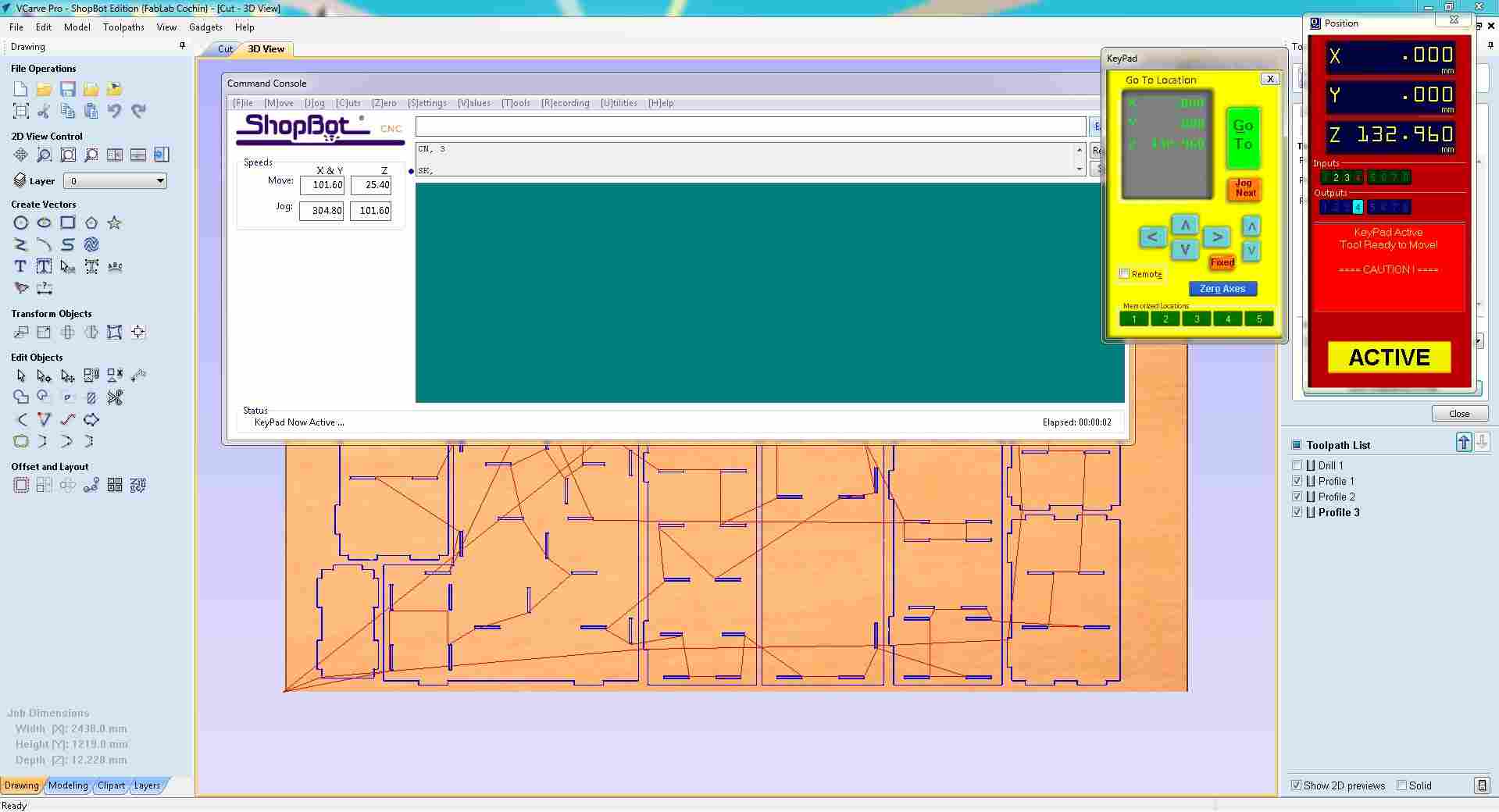This screenshot has width=1499, height=812.
Task: Click memorized location 3 in KeyPad
Action: (1196, 319)
